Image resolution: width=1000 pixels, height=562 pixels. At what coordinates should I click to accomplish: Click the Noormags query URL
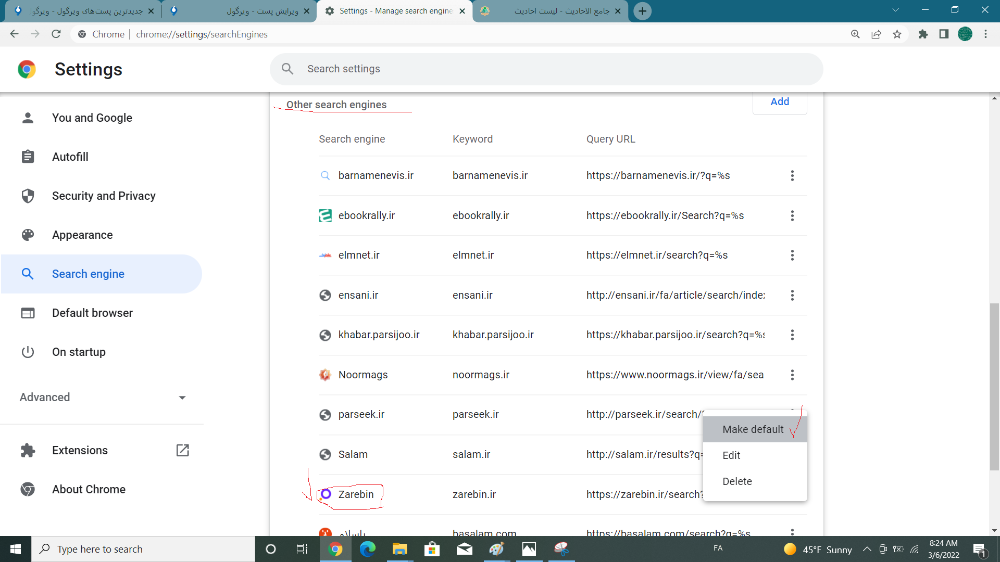(x=675, y=374)
